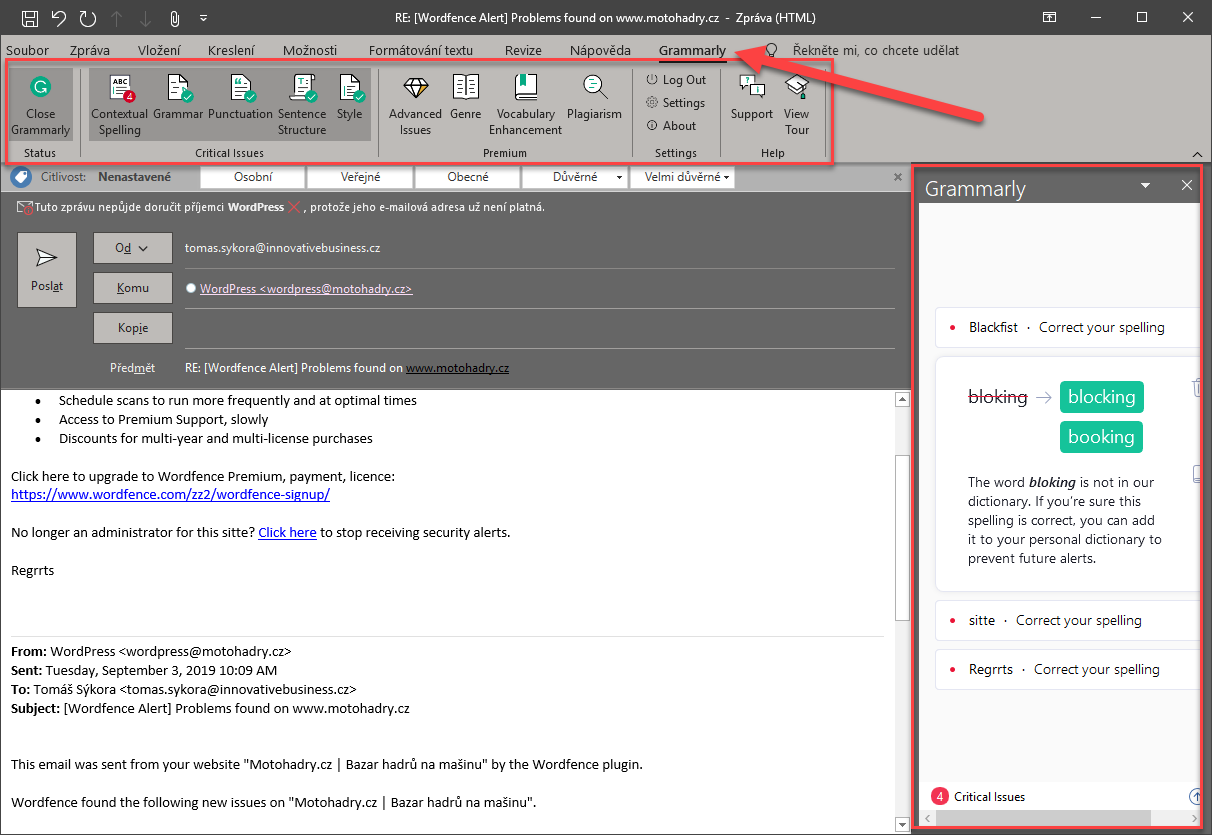Open the Velmi důvěrné sensitivity dropdown
Viewport: 1212px width, 835px height.
coord(683,177)
